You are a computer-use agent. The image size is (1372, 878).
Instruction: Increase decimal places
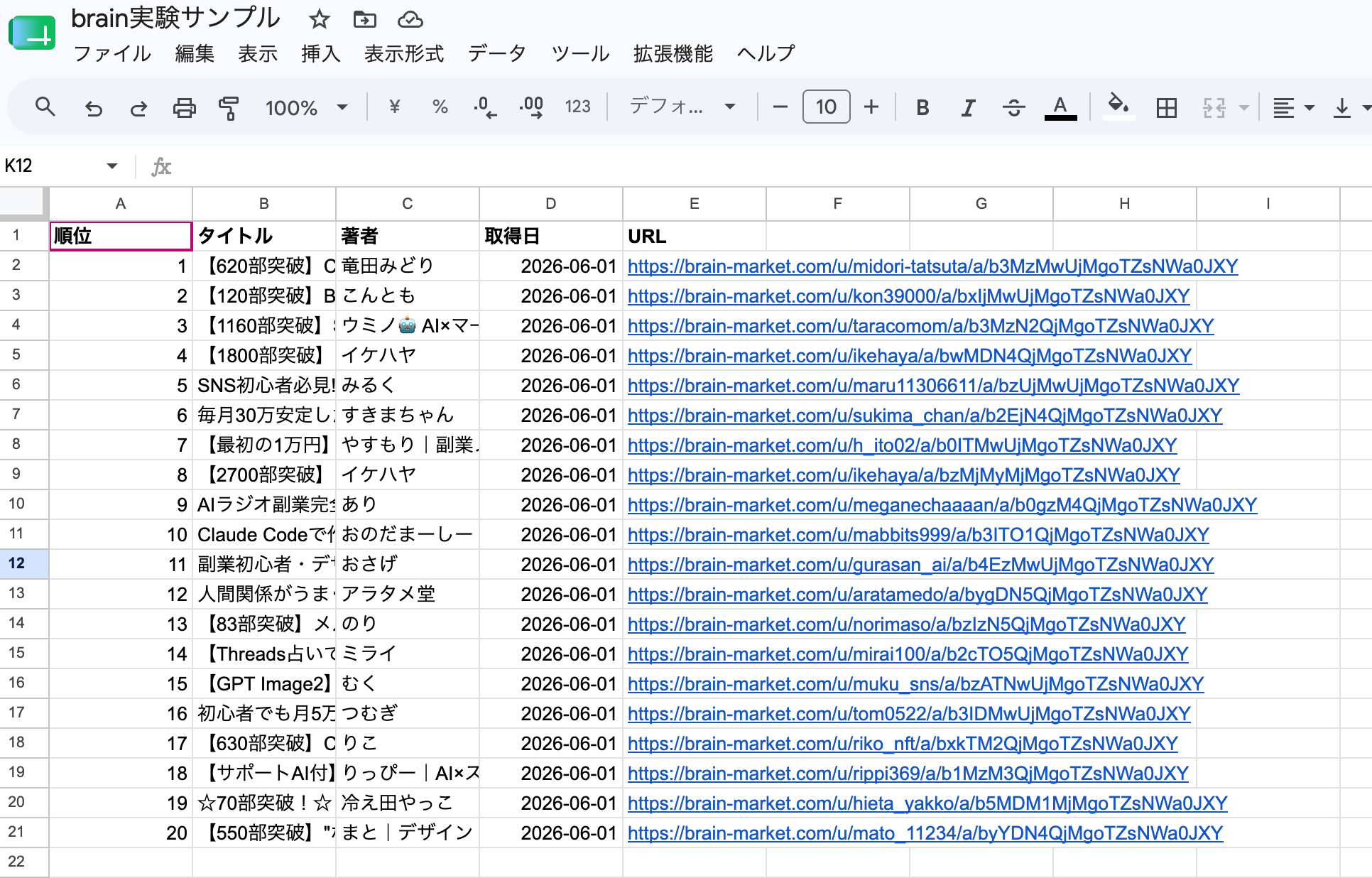pyautogui.click(x=531, y=107)
